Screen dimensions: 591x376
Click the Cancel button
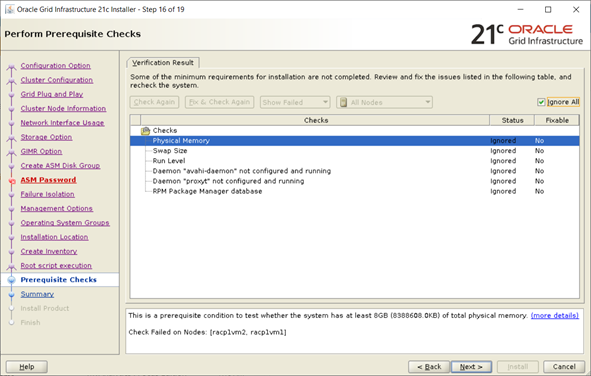click(x=564, y=367)
